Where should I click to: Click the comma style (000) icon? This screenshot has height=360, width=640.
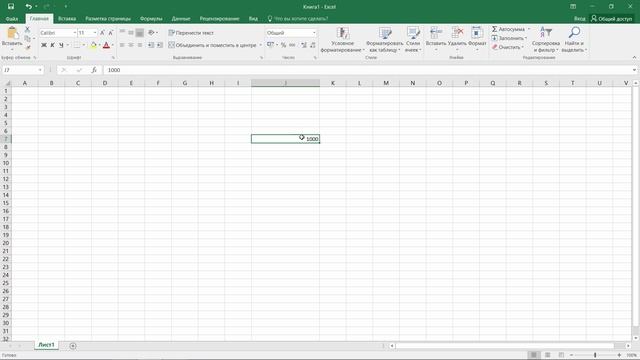click(292, 45)
